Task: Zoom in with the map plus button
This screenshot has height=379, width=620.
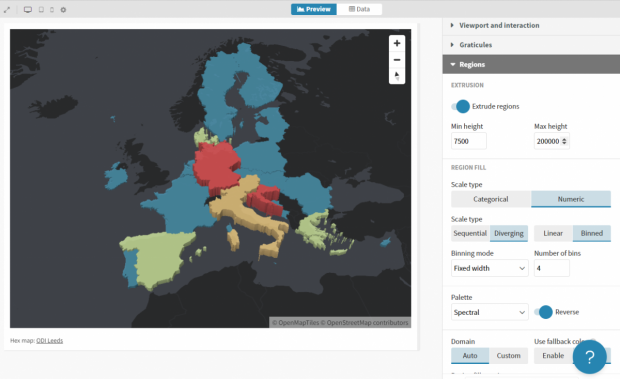Action: tap(397, 43)
